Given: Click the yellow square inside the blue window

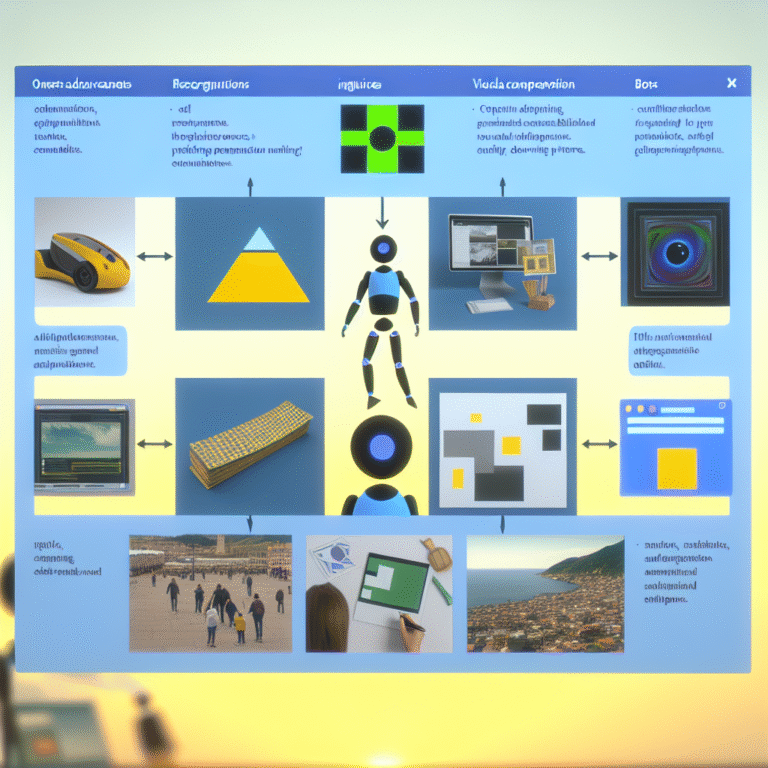Looking at the screenshot, I should point(677,469).
